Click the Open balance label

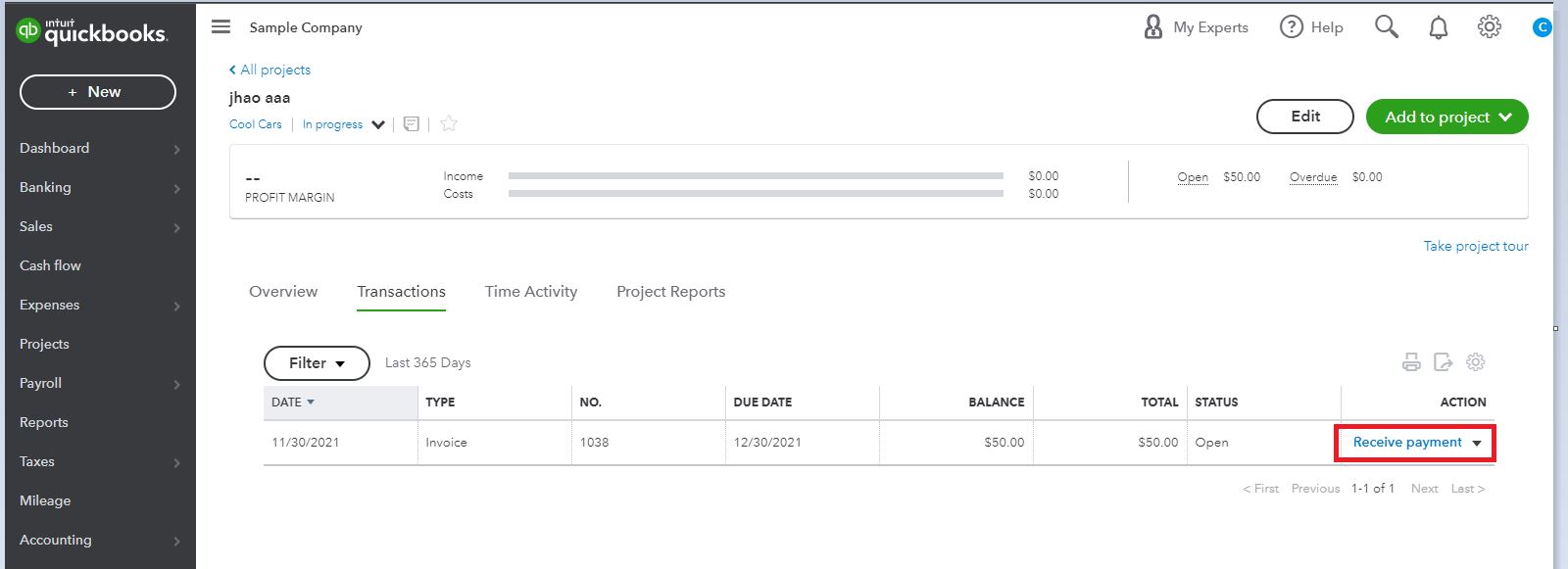pyautogui.click(x=1193, y=177)
